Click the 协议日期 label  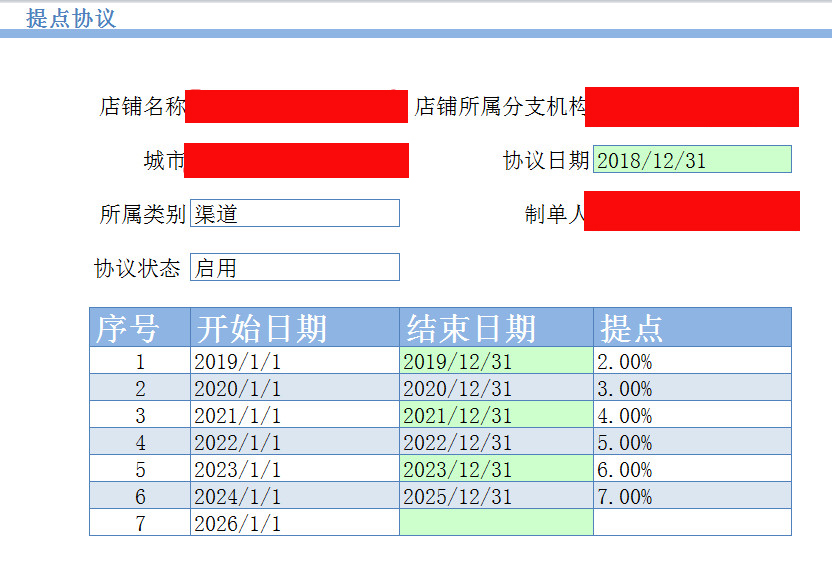pos(546,160)
